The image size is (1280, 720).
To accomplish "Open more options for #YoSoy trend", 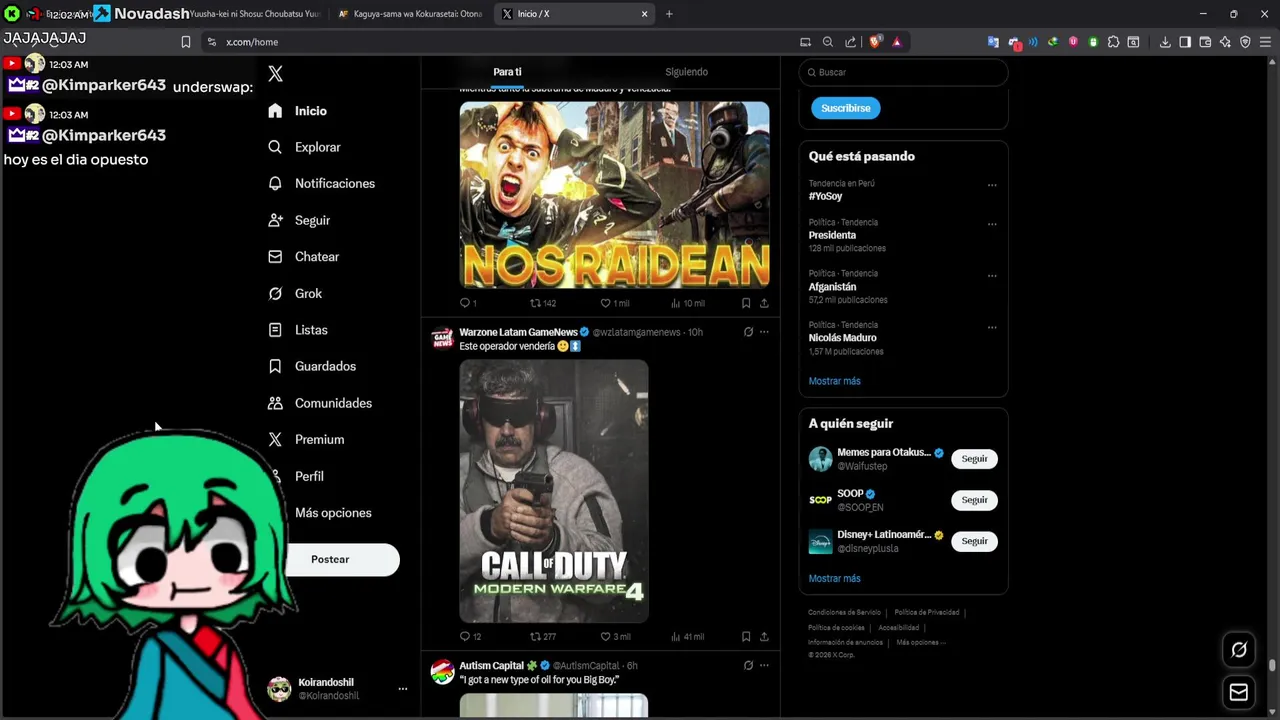I will pyautogui.click(x=992, y=185).
